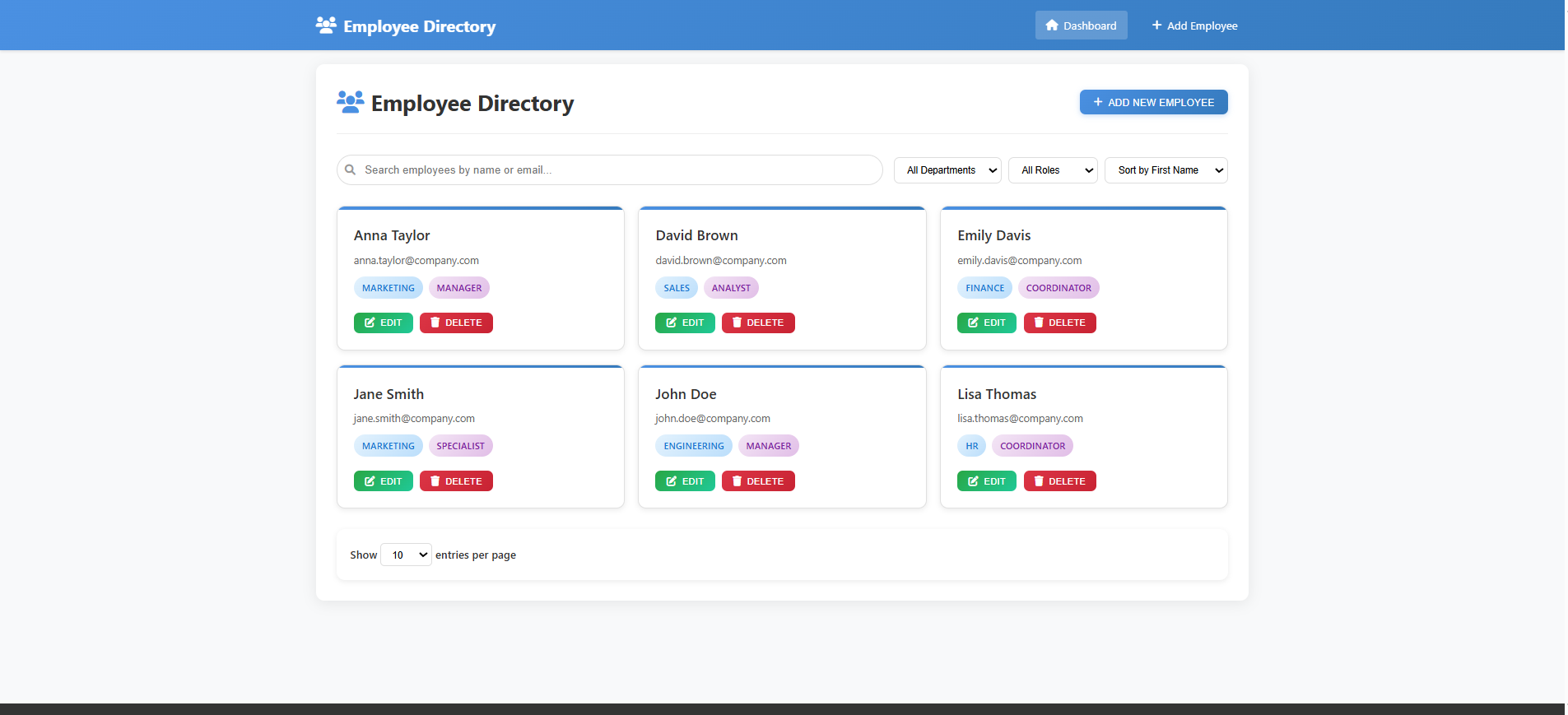
Task: Click the trash icon for Jane Smith
Action: (x=435, y=481)
